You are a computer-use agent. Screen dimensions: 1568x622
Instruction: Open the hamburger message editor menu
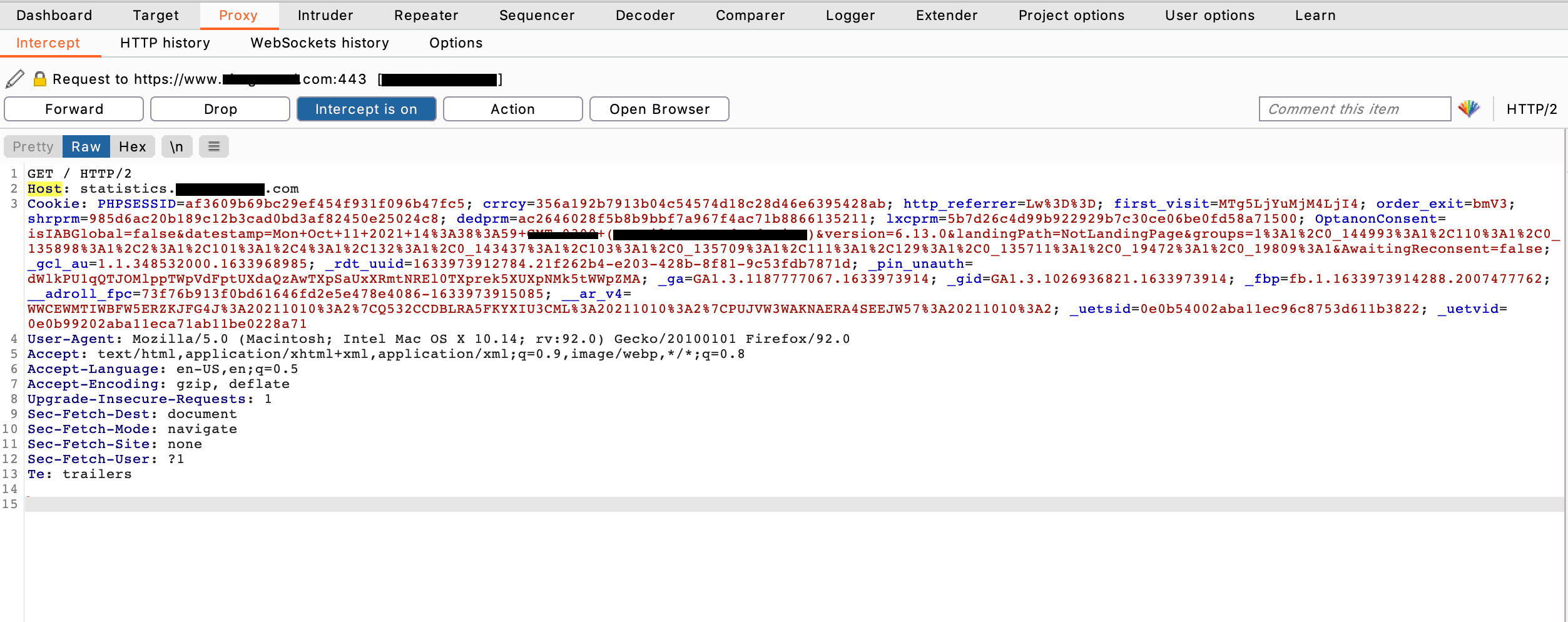point(214,146)
